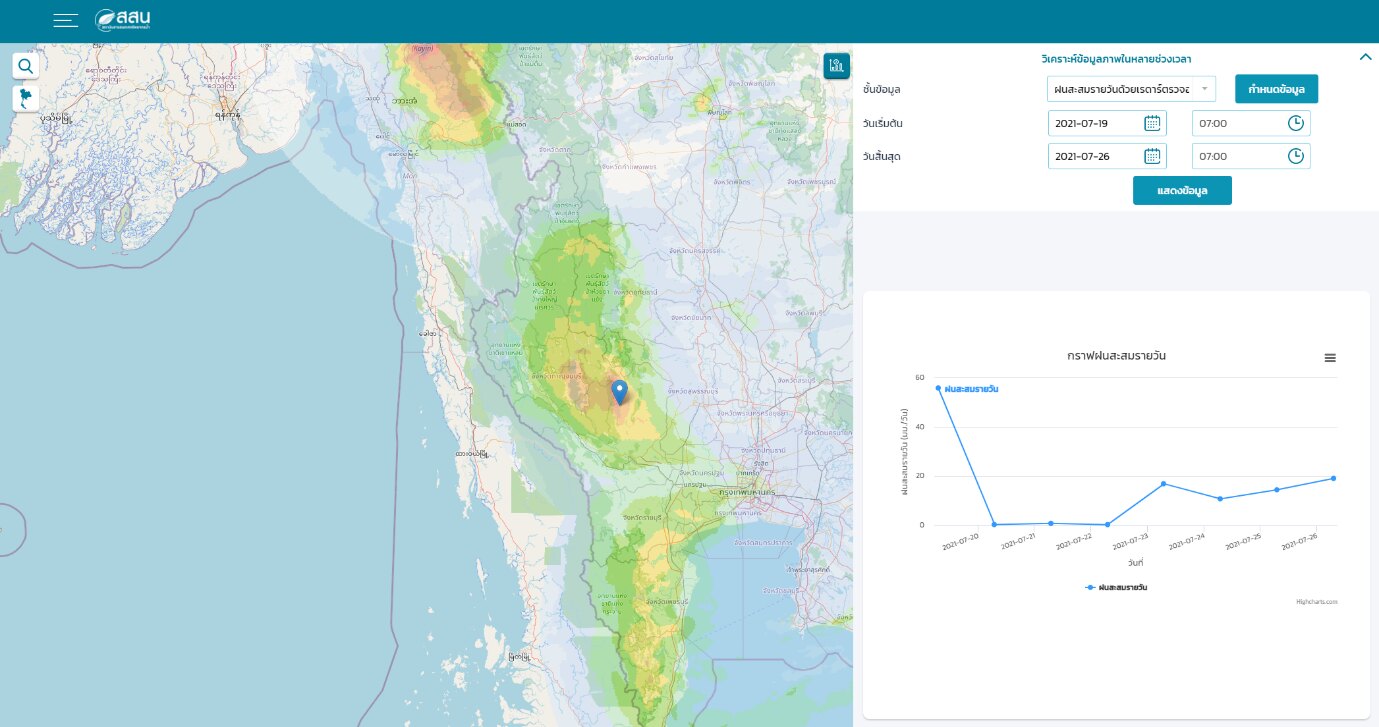Viewport: 1379px width, 727px height.
Task: Click the กราฟฝนสะสมรายวัน chart title
Action: click(x=1117, y=356)
